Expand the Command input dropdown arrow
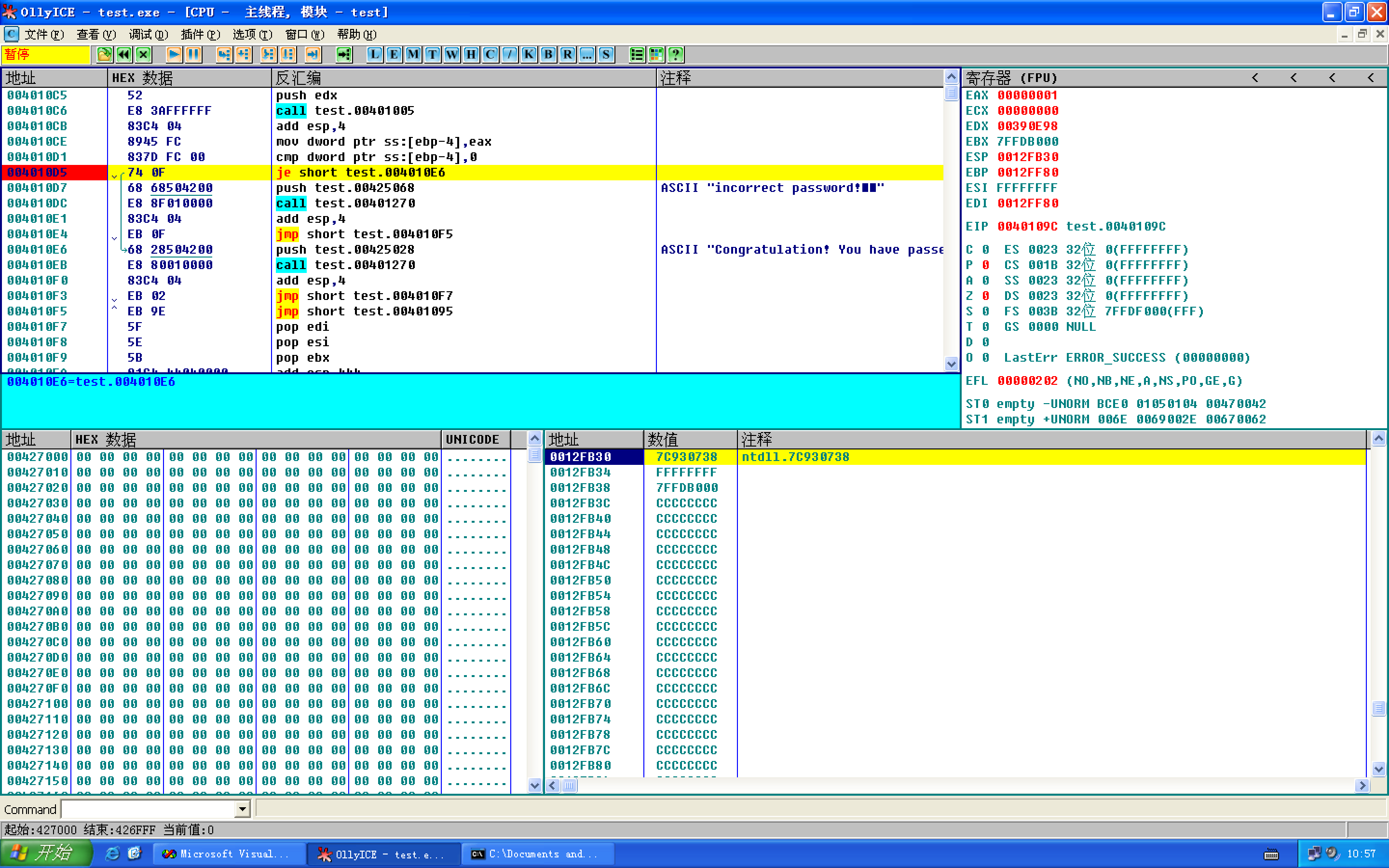1389x868 pixels. coord(243,810)
